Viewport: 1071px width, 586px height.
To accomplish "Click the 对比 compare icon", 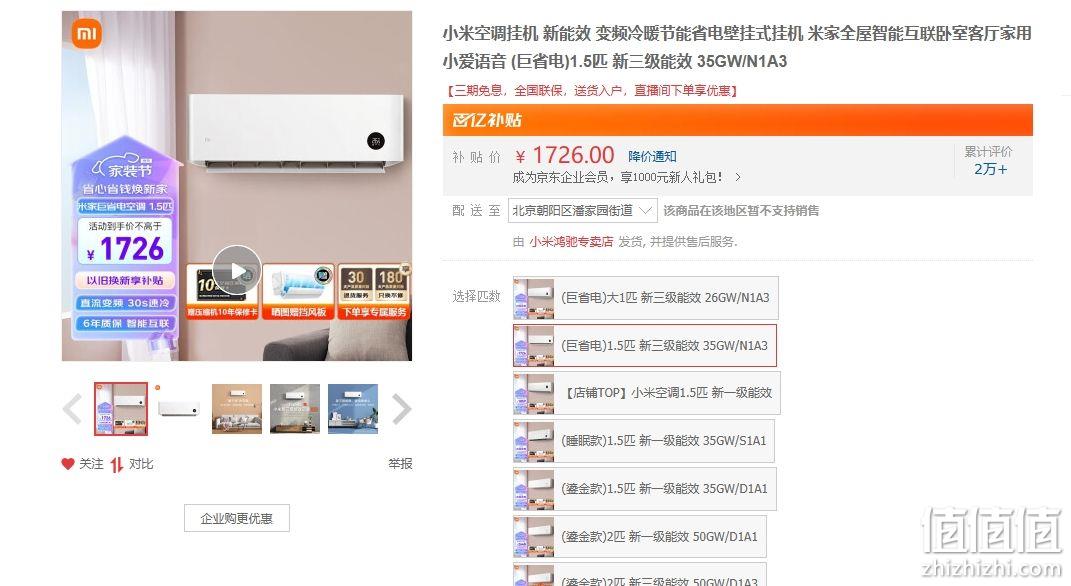I will pyautogui.click(x=117, y=464).
